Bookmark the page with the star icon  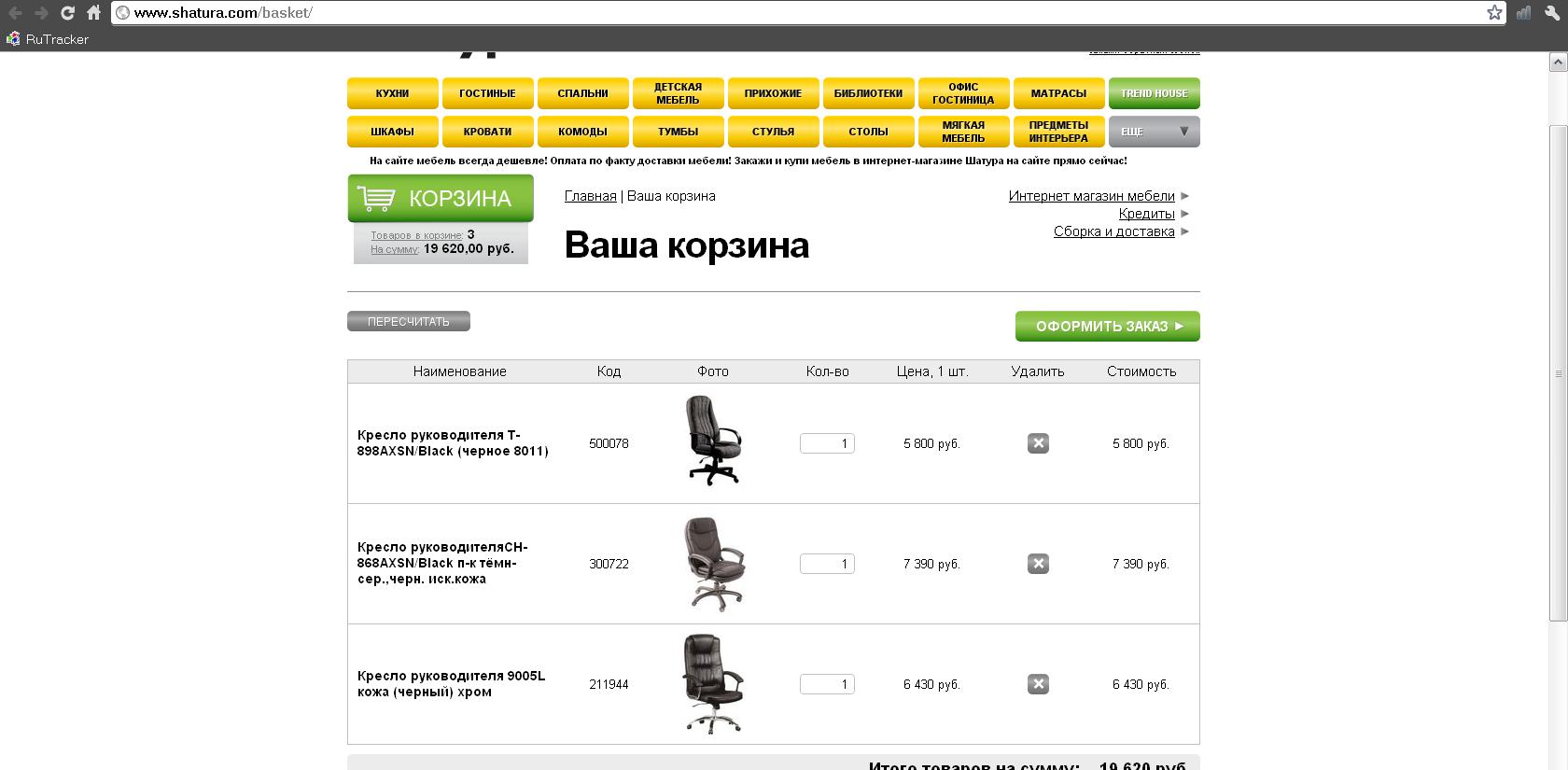pos(1494,13)
